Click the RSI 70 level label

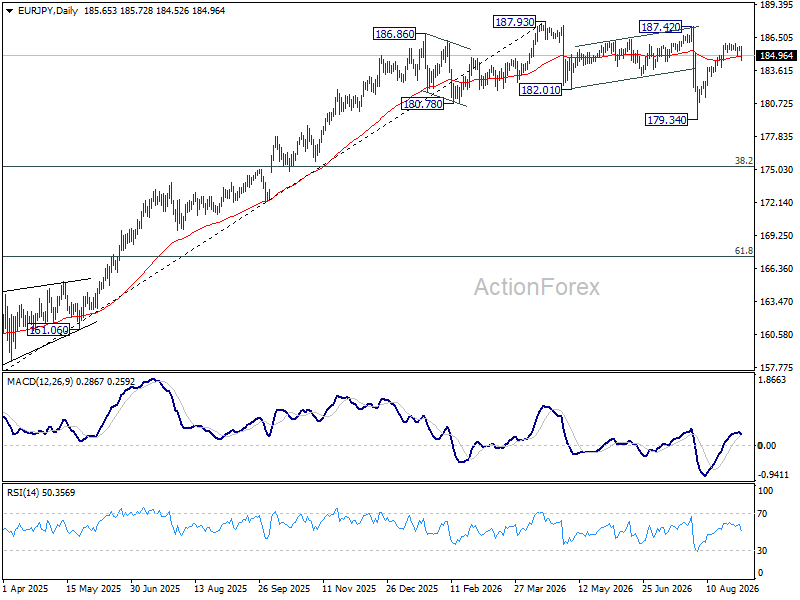click(x=762, y=514)
